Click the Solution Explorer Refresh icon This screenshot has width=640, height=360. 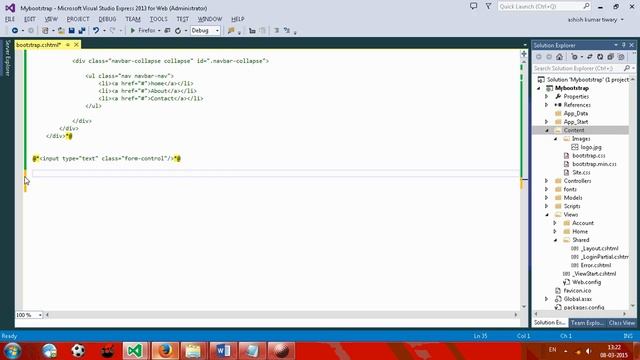600,57
